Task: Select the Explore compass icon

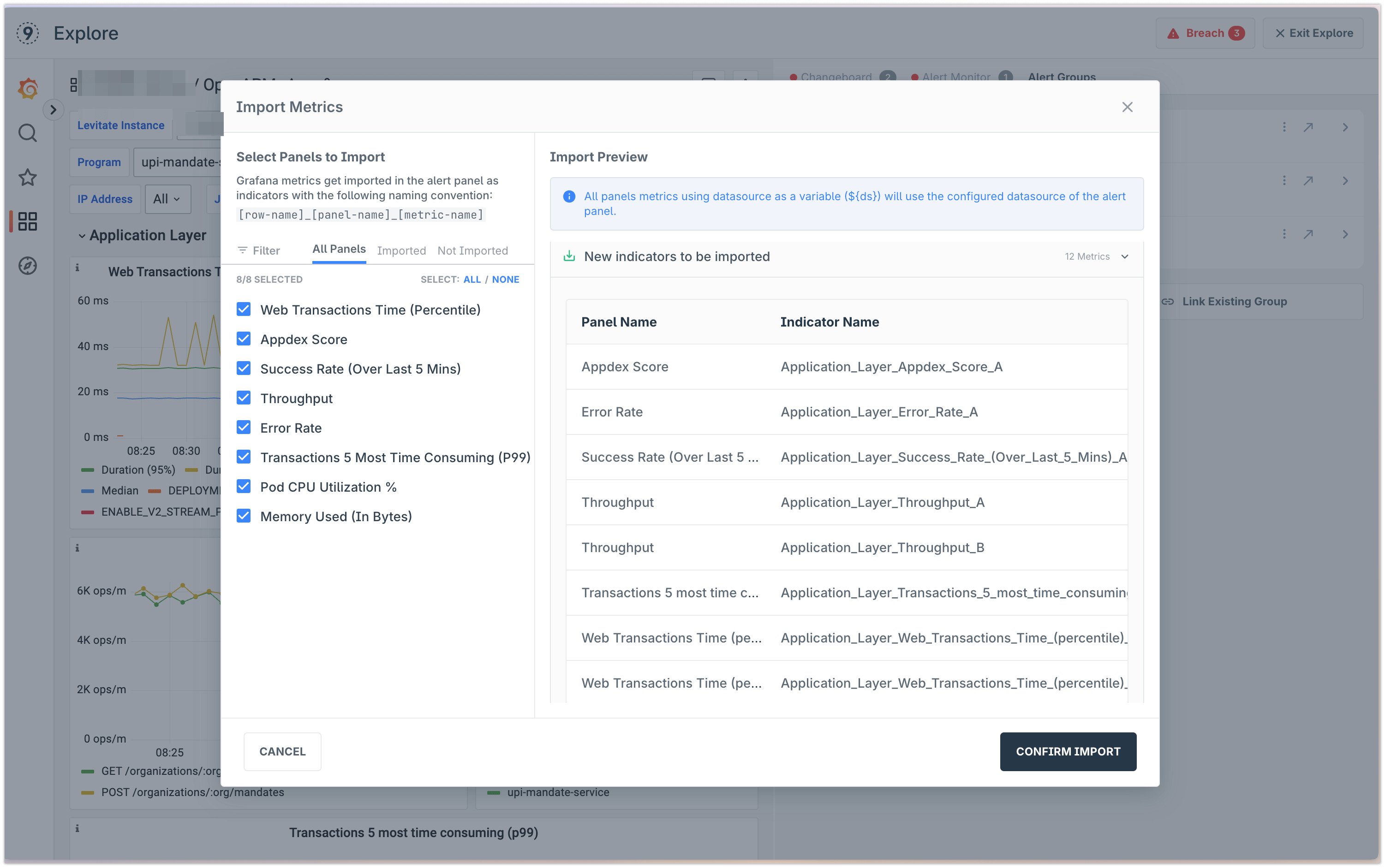Action: (27, 266)
